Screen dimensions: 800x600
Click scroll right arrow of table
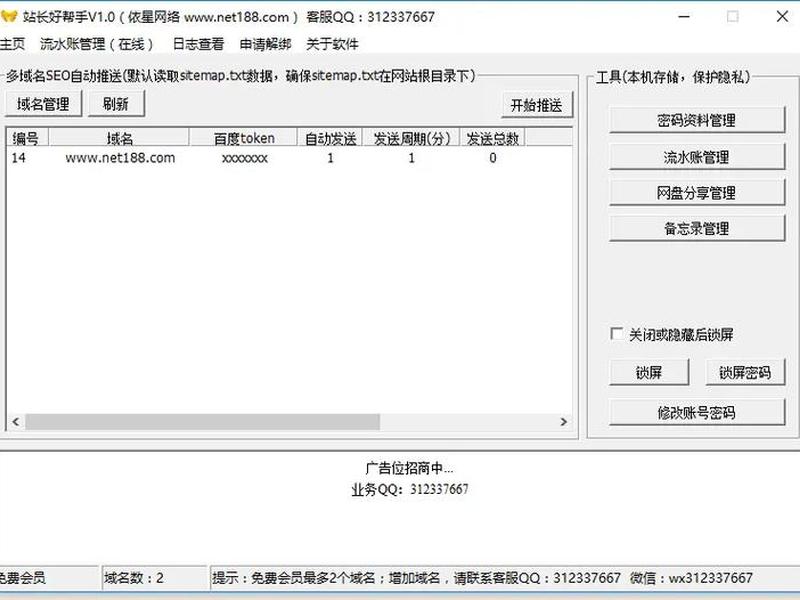click(563, 421)
